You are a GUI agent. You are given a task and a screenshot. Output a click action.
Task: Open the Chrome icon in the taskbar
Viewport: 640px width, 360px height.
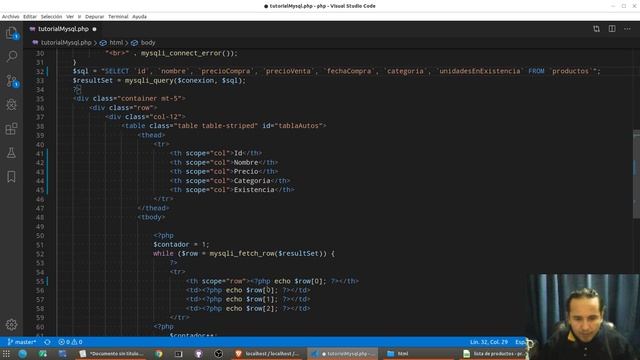pos(159,354)
